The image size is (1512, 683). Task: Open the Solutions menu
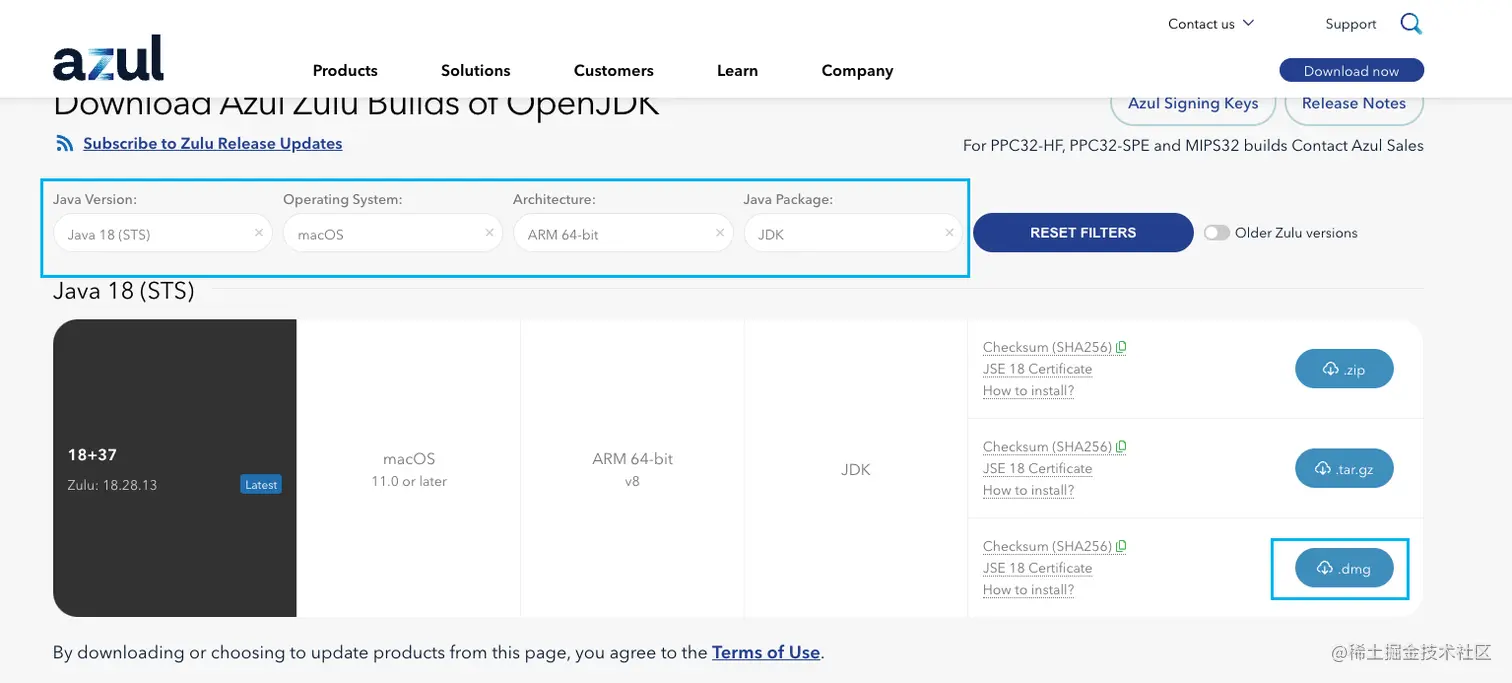pos(476,70)
